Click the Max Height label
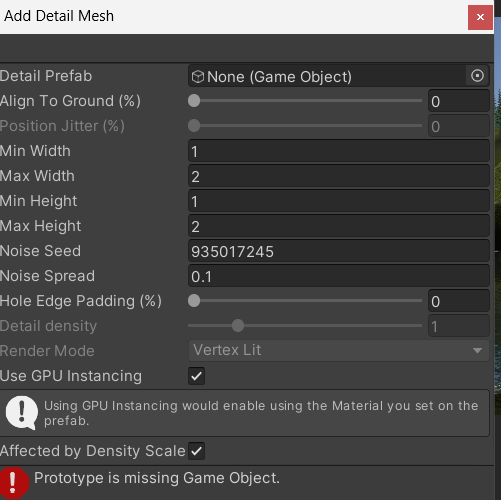The image size is (501, 500). click(40, 226)
